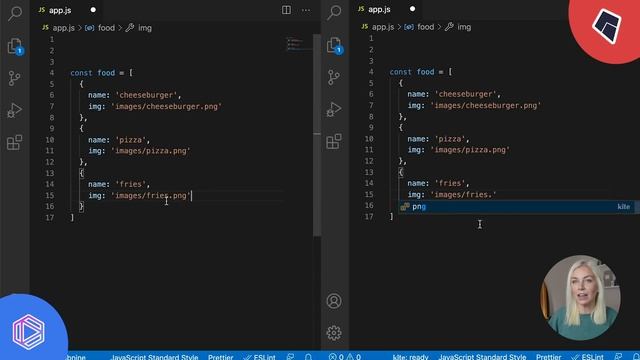The height and width of the screenshot is (360, 640).
Task: Click line number 4 in the right editor
Action: (x=371, y=72)
